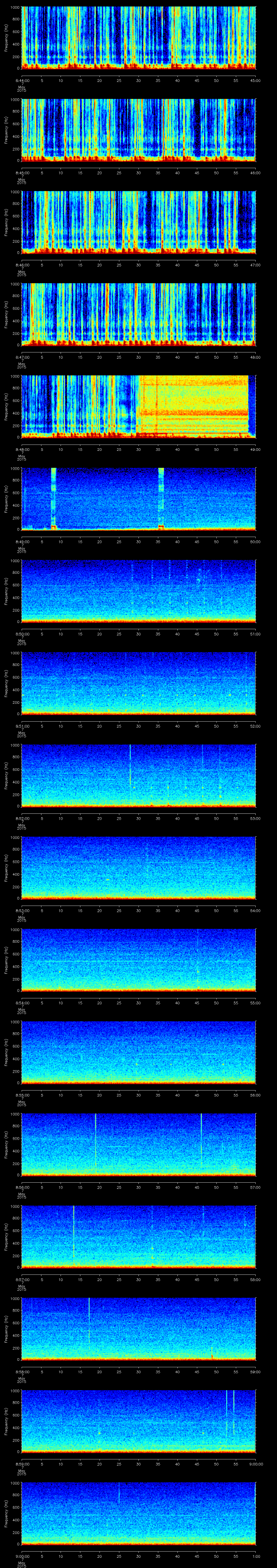Select the spectrogram panel starting at 8:45:00

click(138, 130)
